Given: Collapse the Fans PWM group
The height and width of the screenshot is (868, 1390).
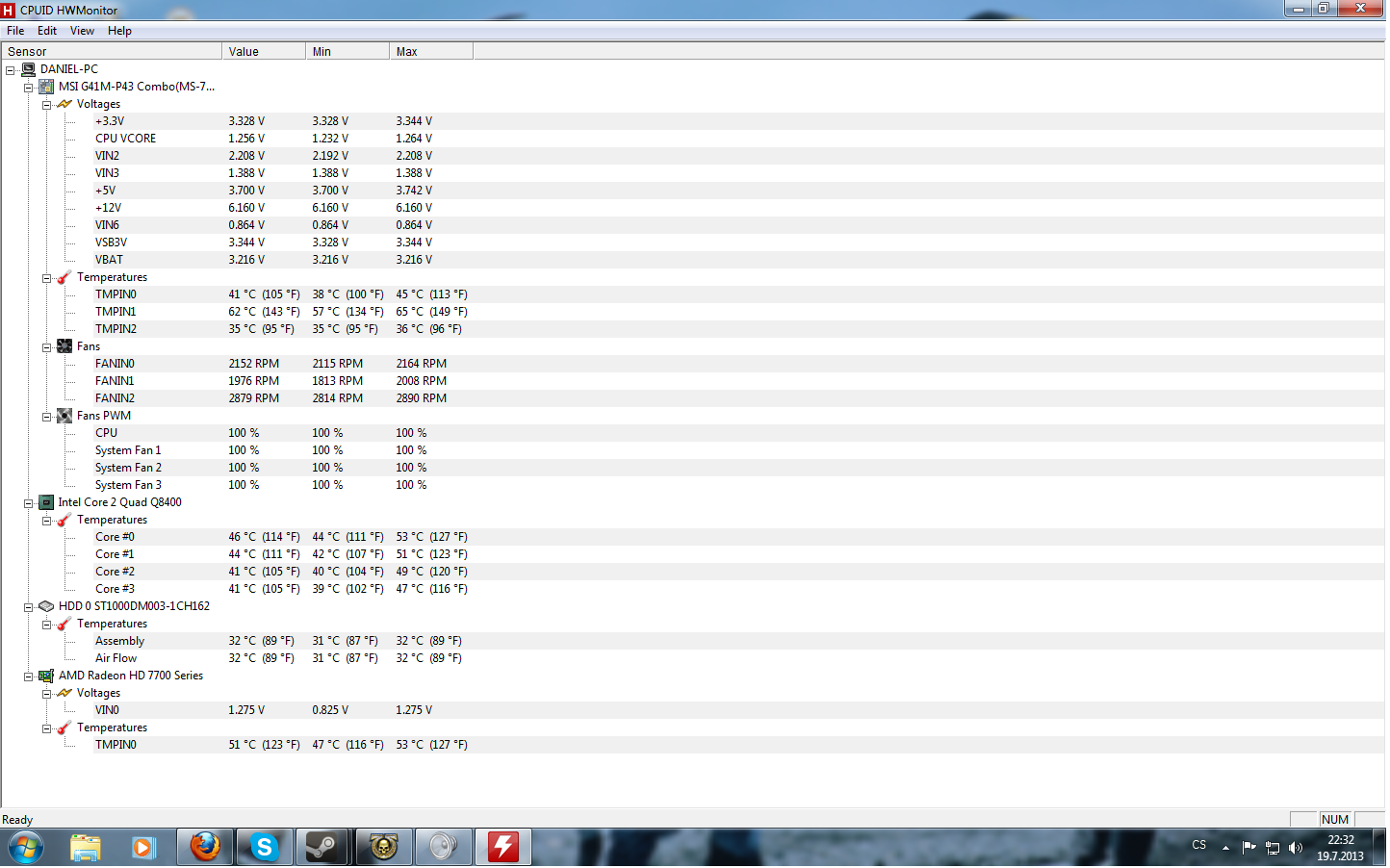Looking at the screenshot, I should [46, 417].
